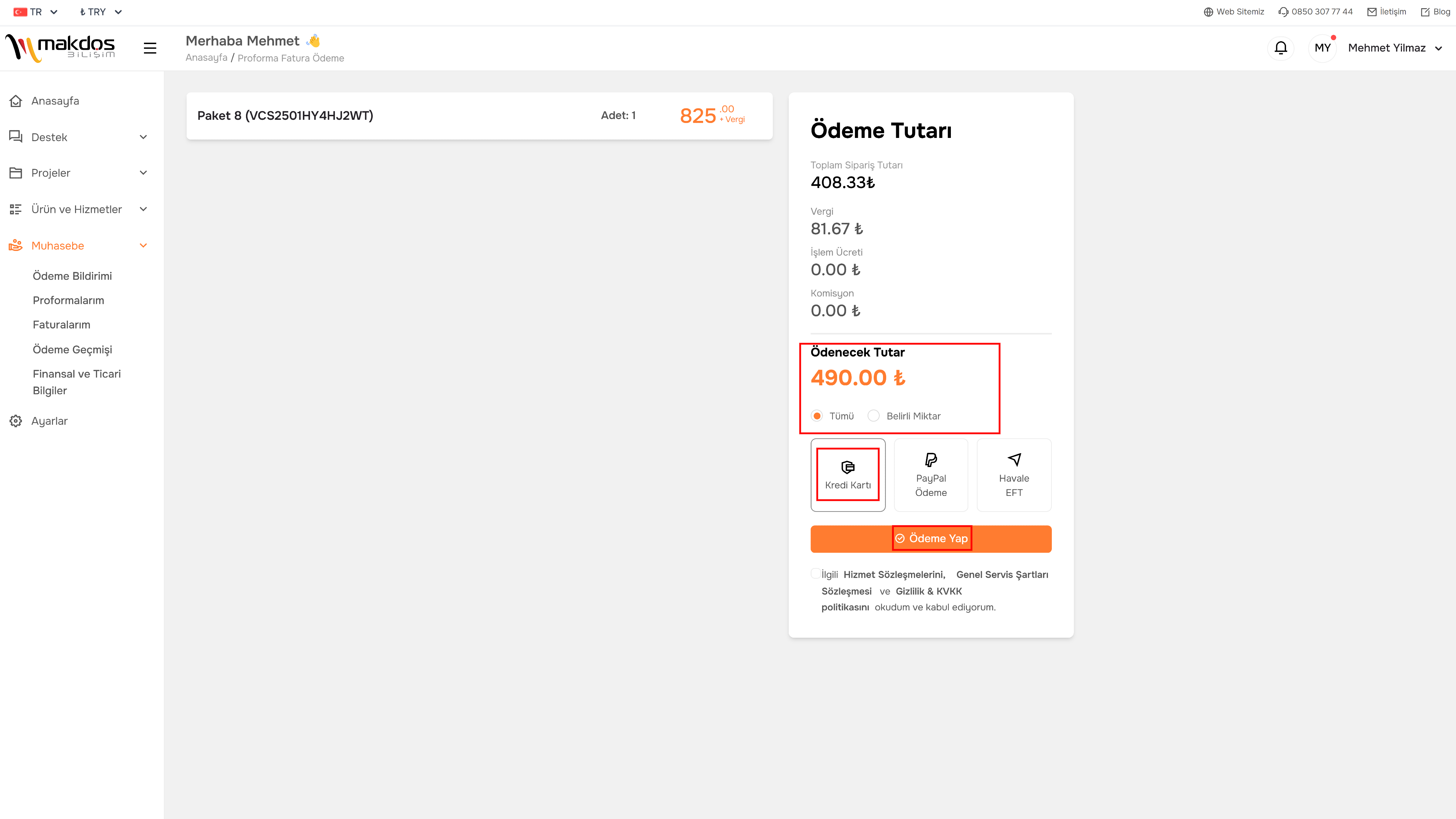Click the Kredi Kartı card icon
Screen dimensions: 1456x819
coord(848,467)
